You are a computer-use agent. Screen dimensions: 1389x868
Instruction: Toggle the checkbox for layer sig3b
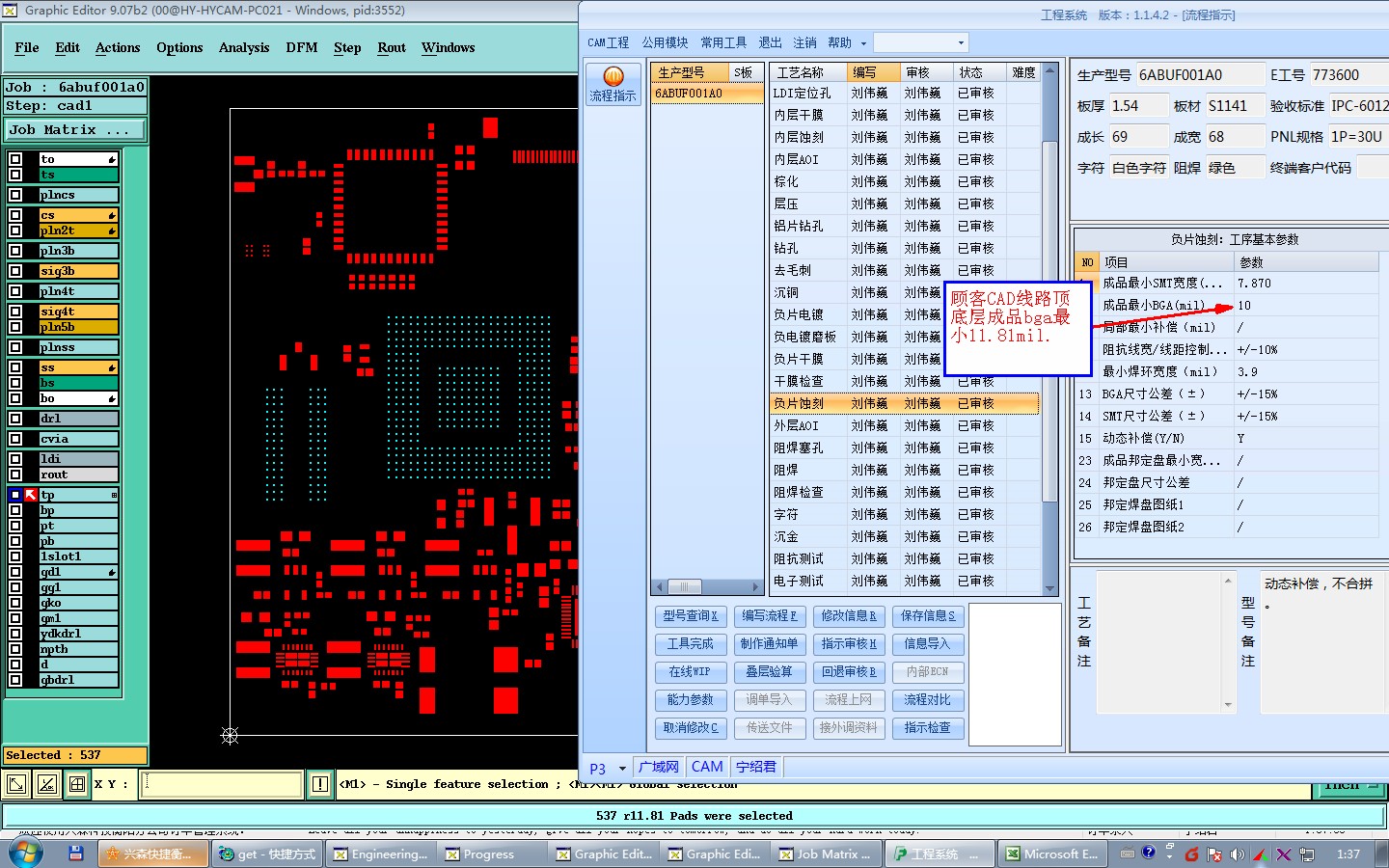pyautogui.click(x=15, y=271)
